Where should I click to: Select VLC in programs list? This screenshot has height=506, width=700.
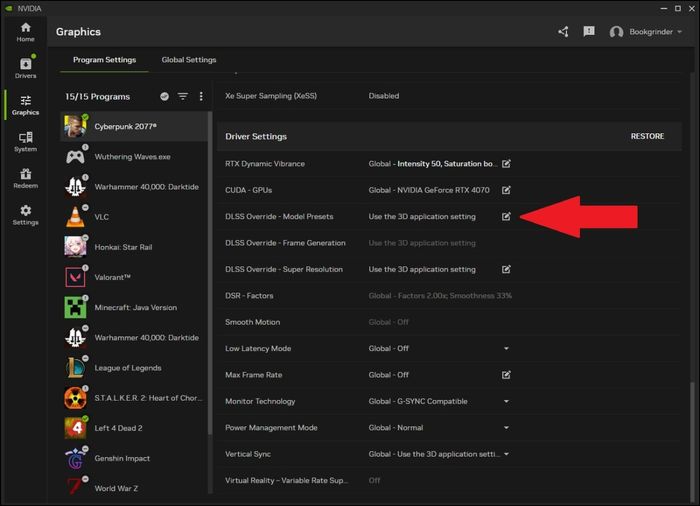pos(133,217)
